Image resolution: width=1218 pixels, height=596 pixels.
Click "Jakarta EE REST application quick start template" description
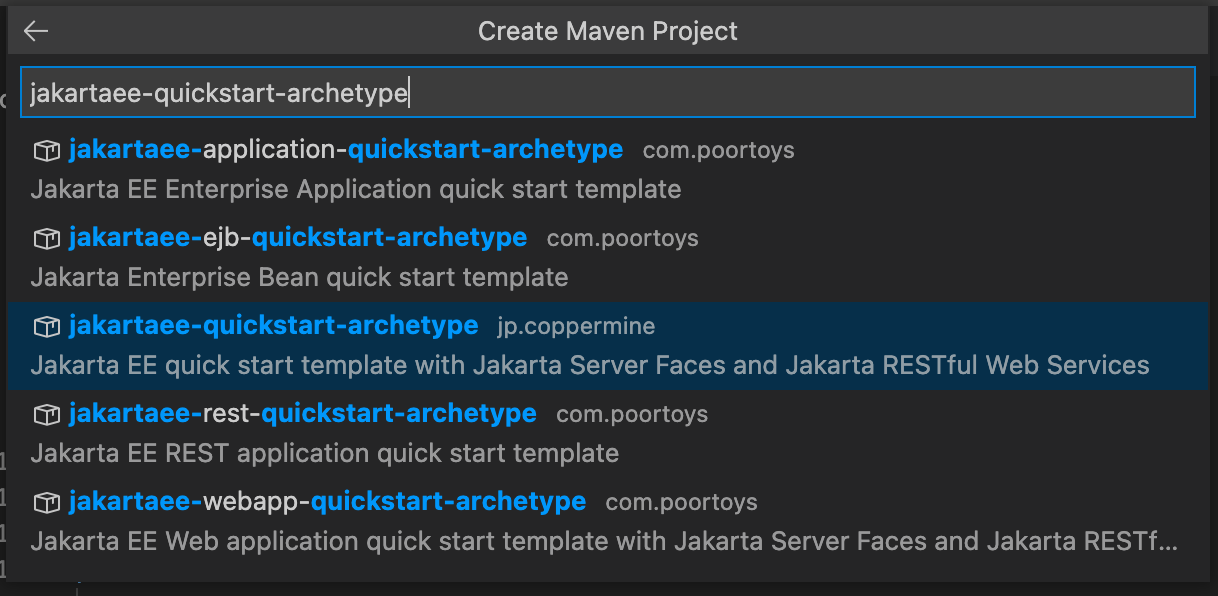click(325, 453)
